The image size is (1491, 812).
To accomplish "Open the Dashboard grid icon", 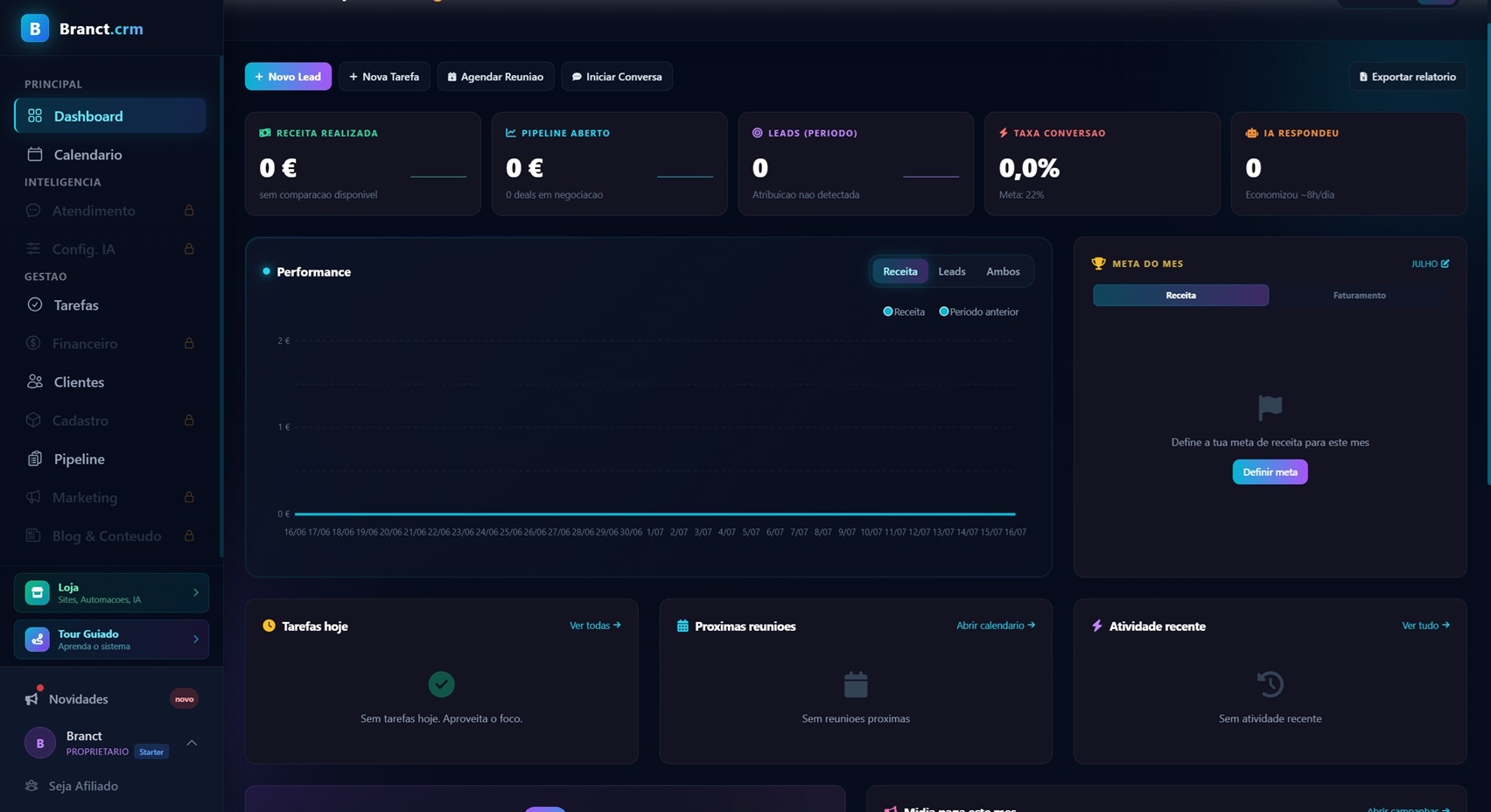I will pos(35,115).
